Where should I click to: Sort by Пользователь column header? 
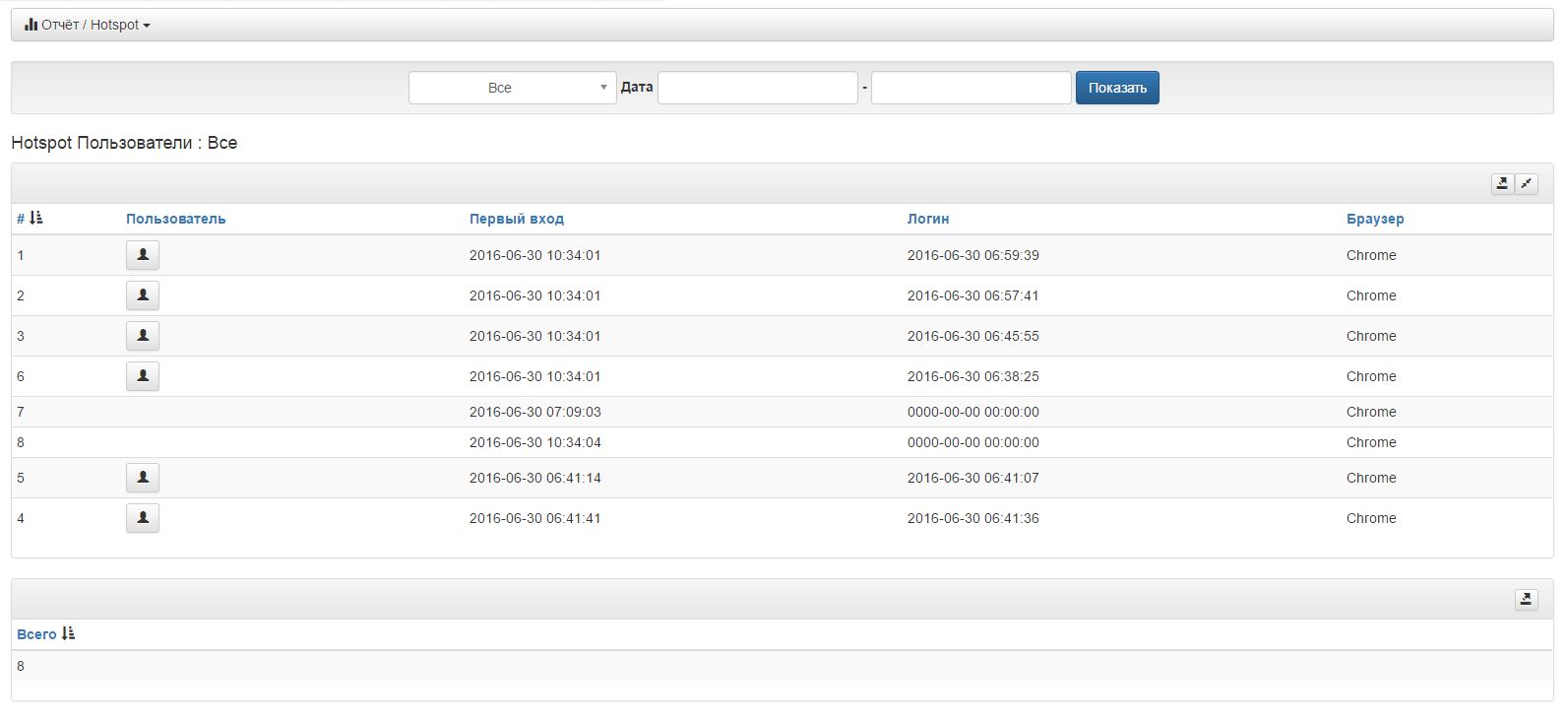coord(175,219)
